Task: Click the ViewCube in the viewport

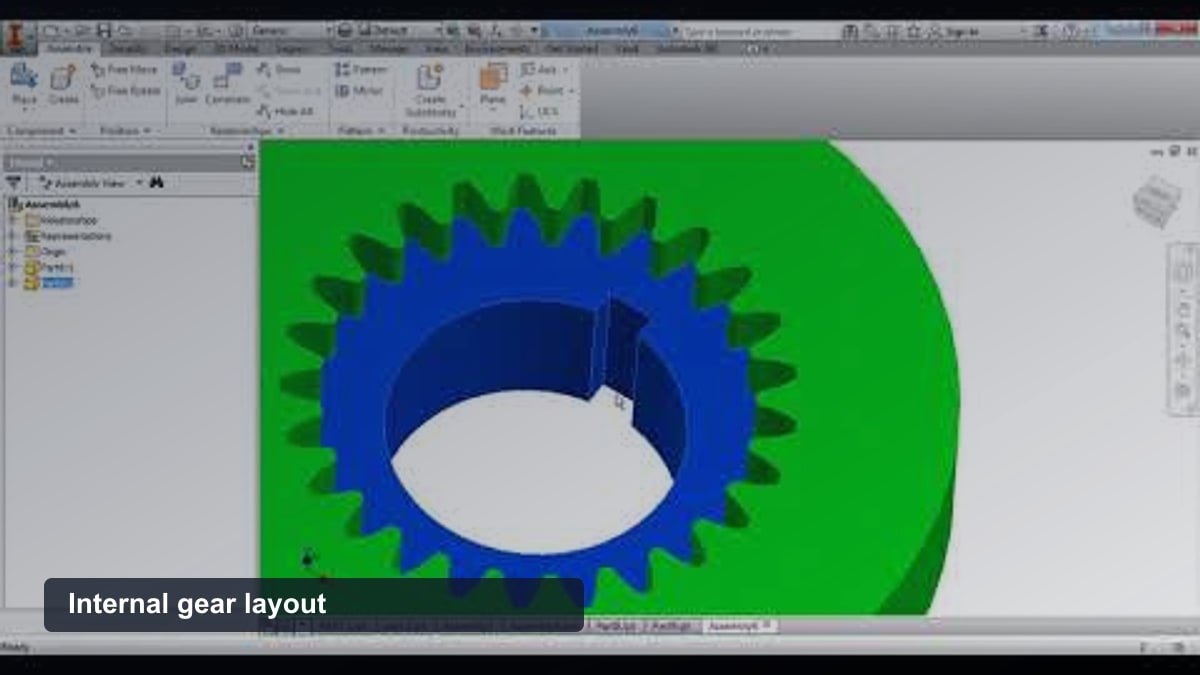Action: pyautogui.click(x=1156, y=200)
